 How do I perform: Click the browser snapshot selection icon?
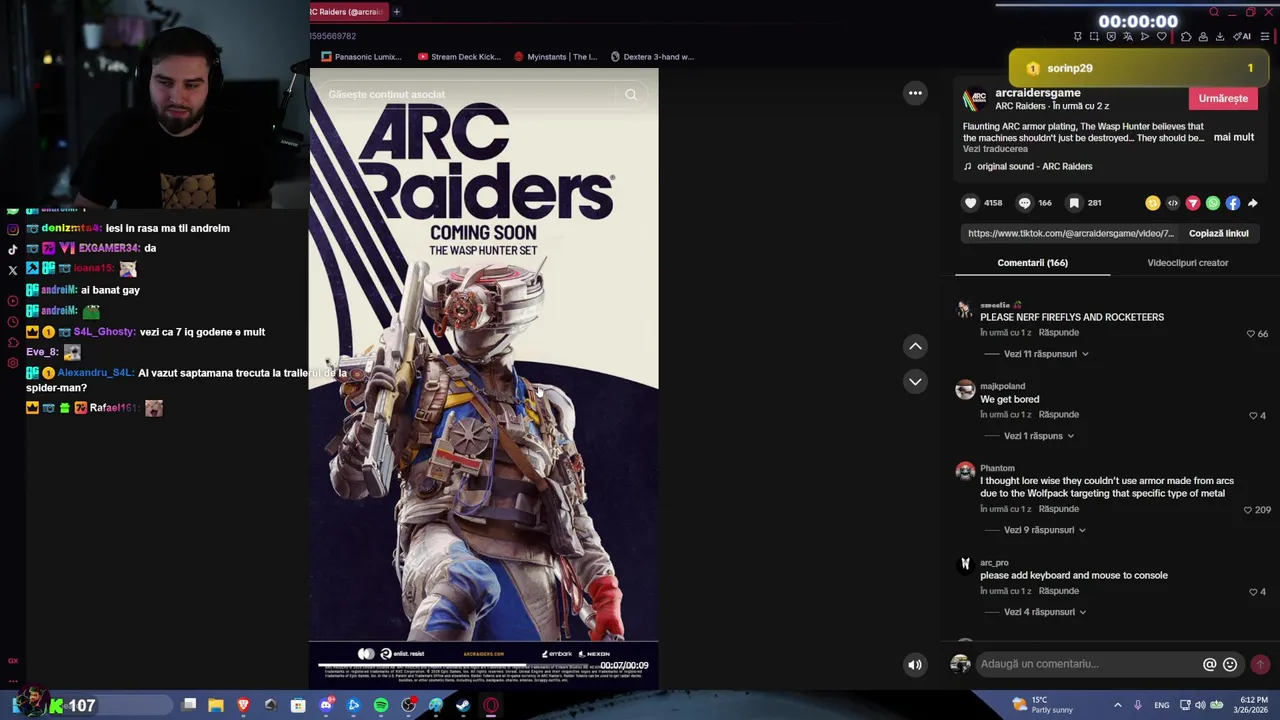[x=1094, y=37]
